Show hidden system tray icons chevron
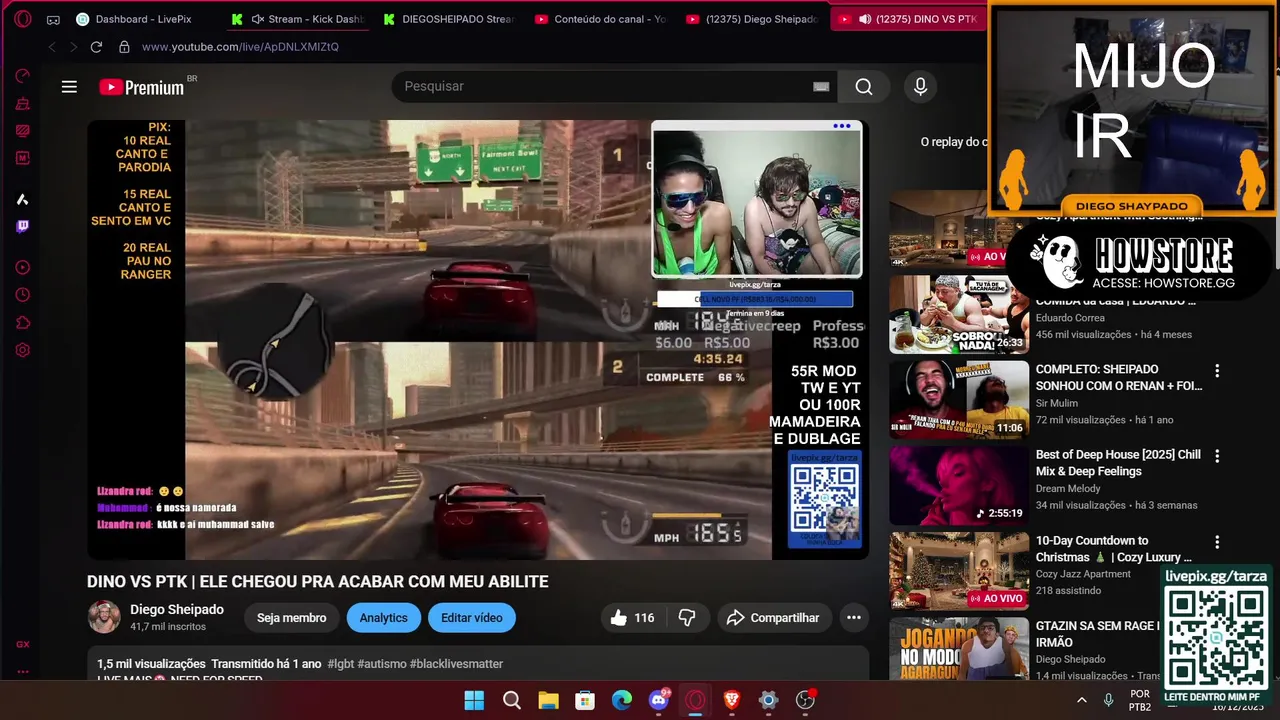This screenshot has height=720, width=1280. coord(1081,700)
